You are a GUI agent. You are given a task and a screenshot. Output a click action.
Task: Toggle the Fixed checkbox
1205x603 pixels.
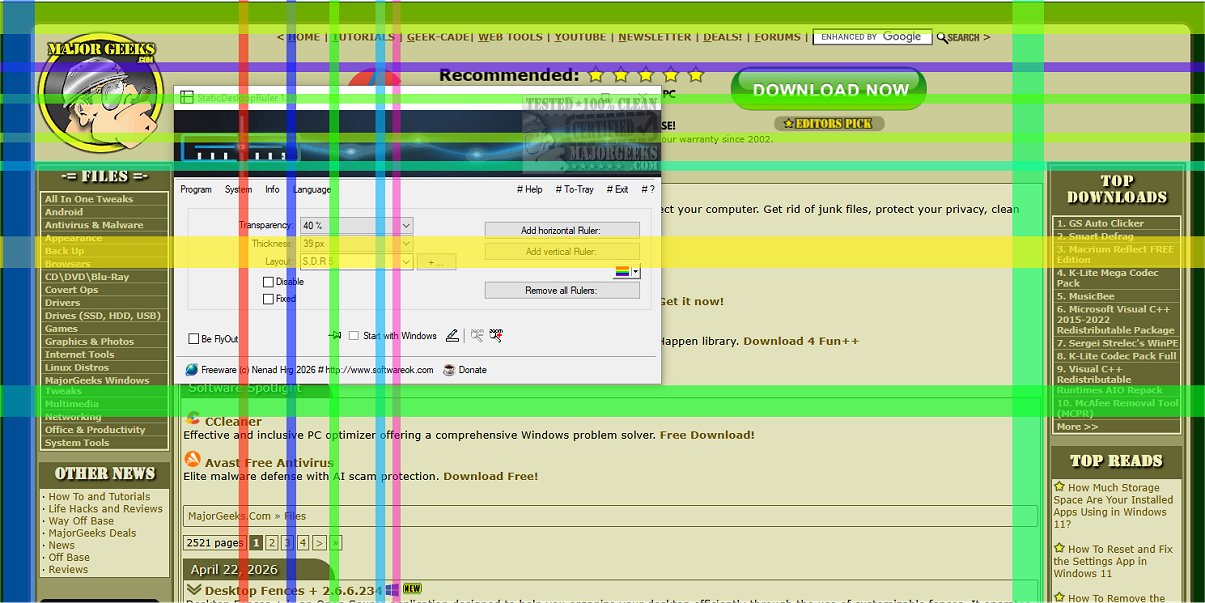pyautogui.click(x=268, y=299)
